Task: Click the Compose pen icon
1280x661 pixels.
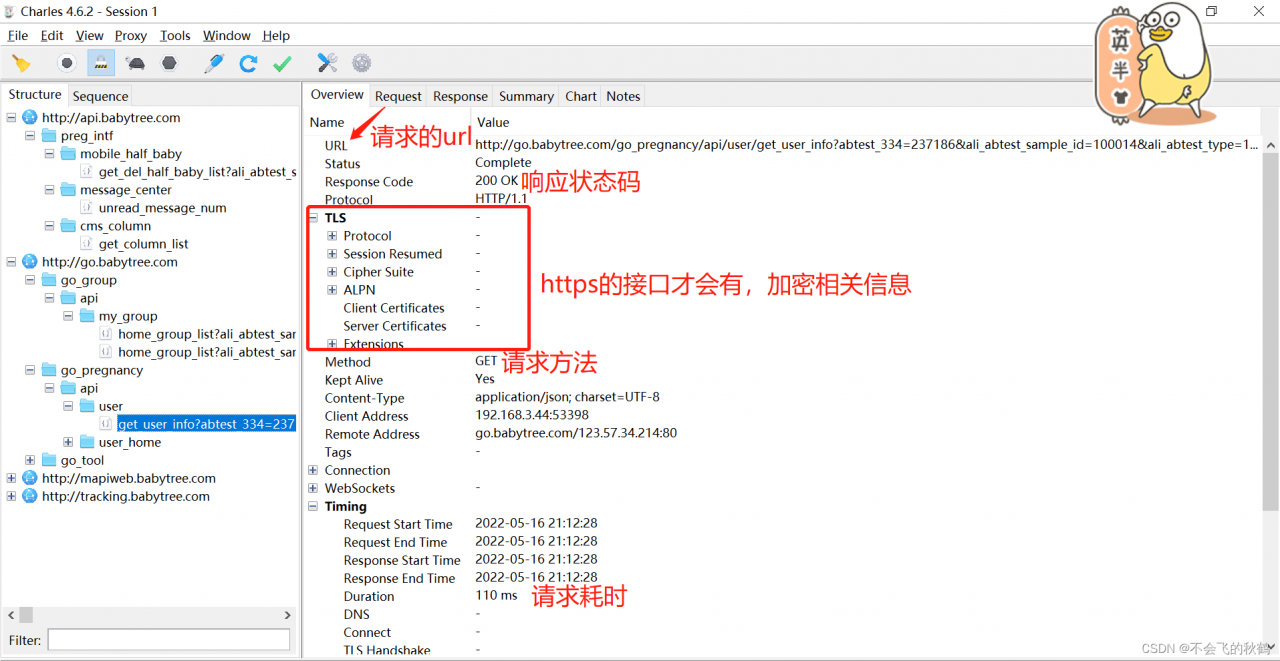Action: 214,63
